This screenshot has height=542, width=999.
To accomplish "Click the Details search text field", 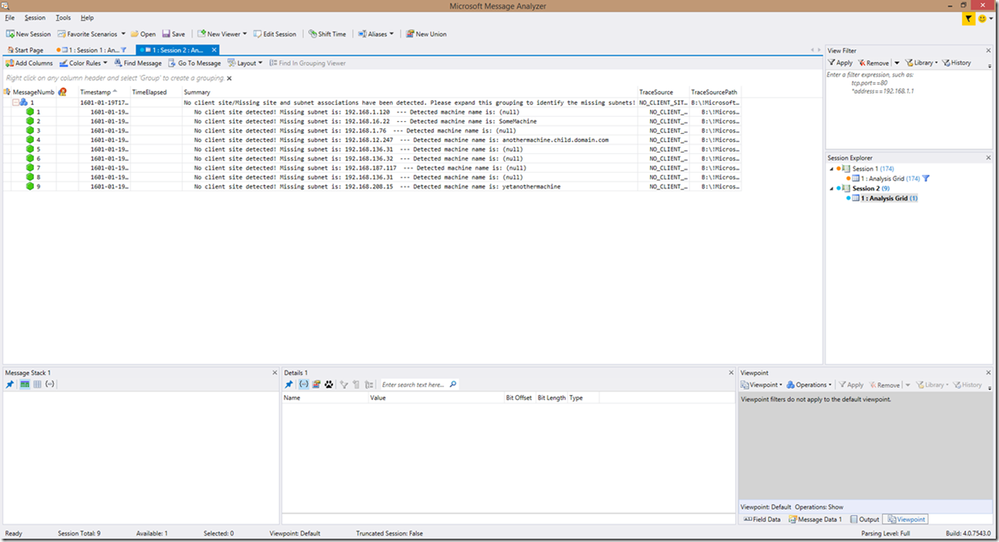I will [414, 385].
